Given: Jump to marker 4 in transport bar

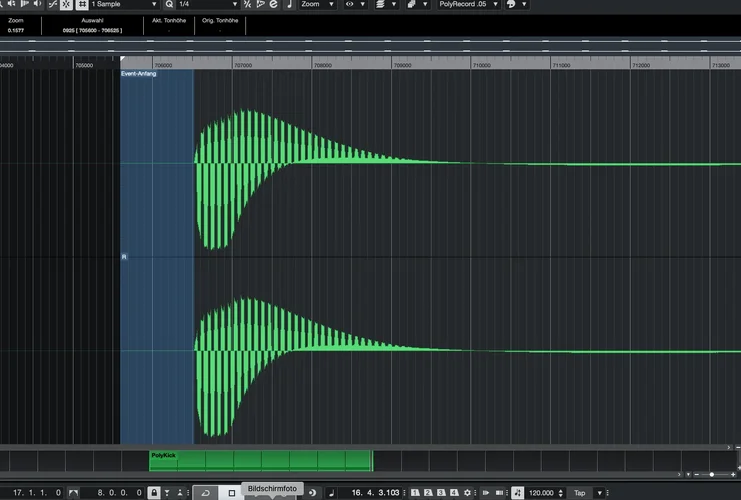Looking at the screenshot, I should point(454,493).
